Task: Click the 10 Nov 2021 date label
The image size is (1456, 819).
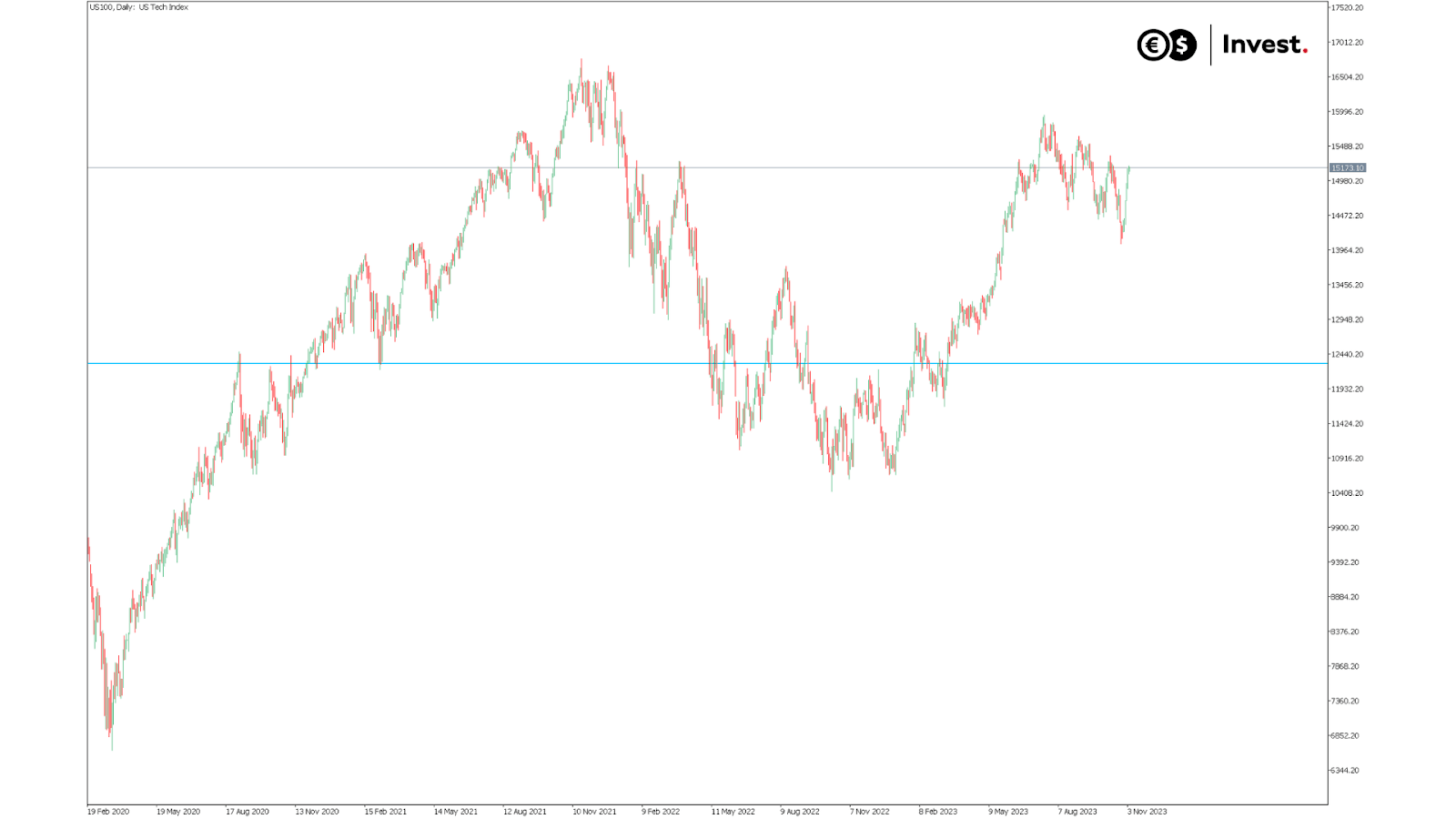Action: tap(594, 812)
